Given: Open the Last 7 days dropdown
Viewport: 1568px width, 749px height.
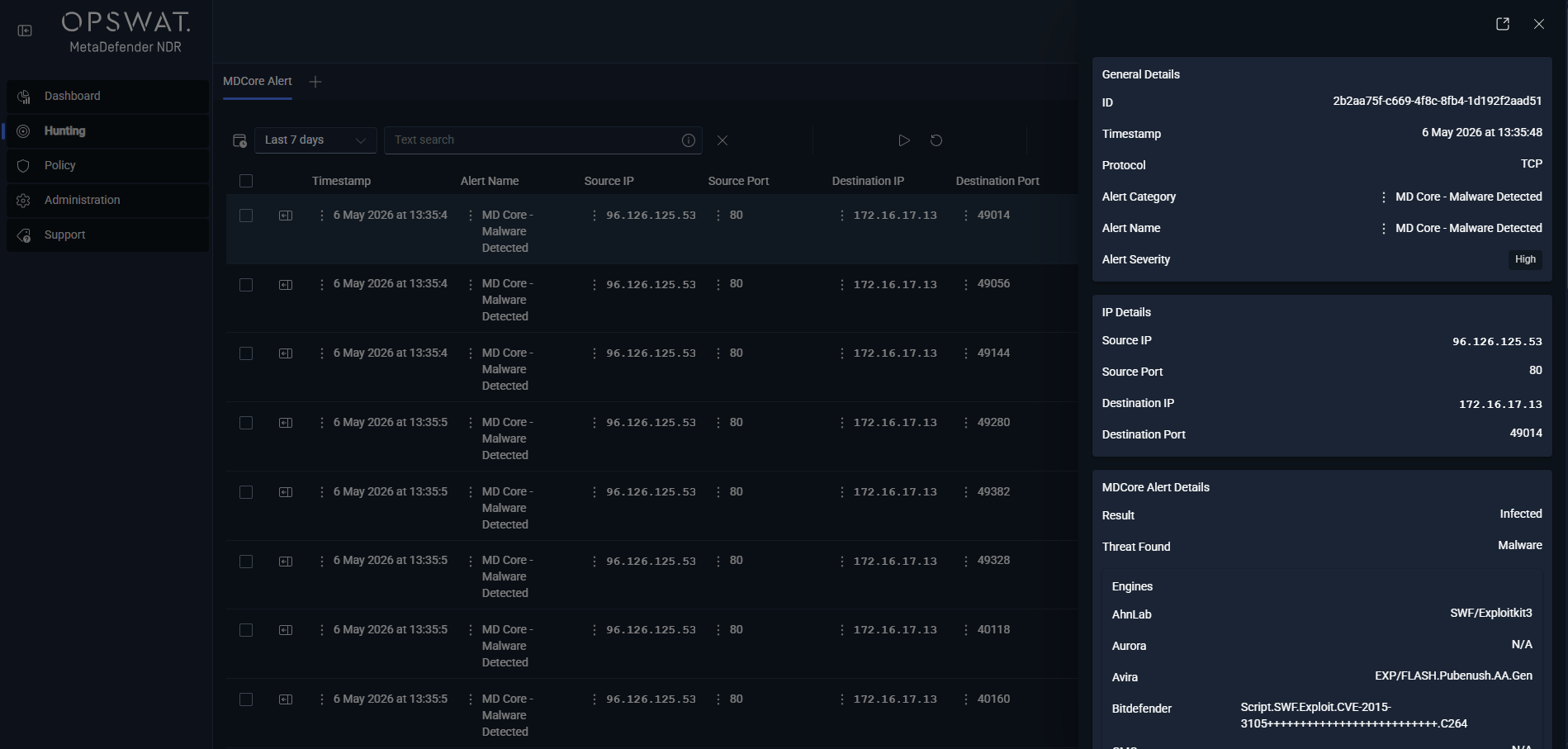Looking at the screenshot, I should (315, 140).
